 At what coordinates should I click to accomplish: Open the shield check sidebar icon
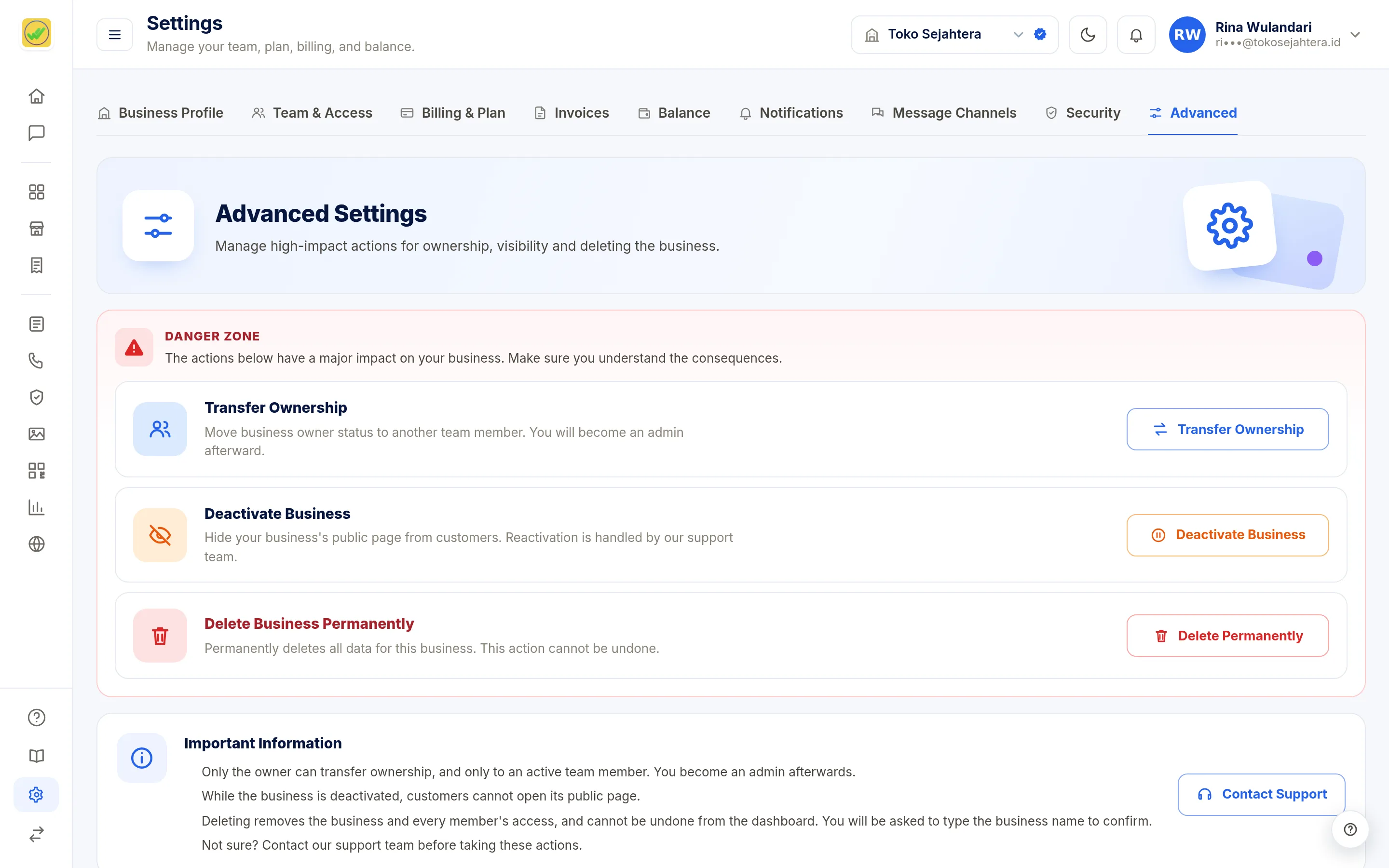click(x=36, y=397)
